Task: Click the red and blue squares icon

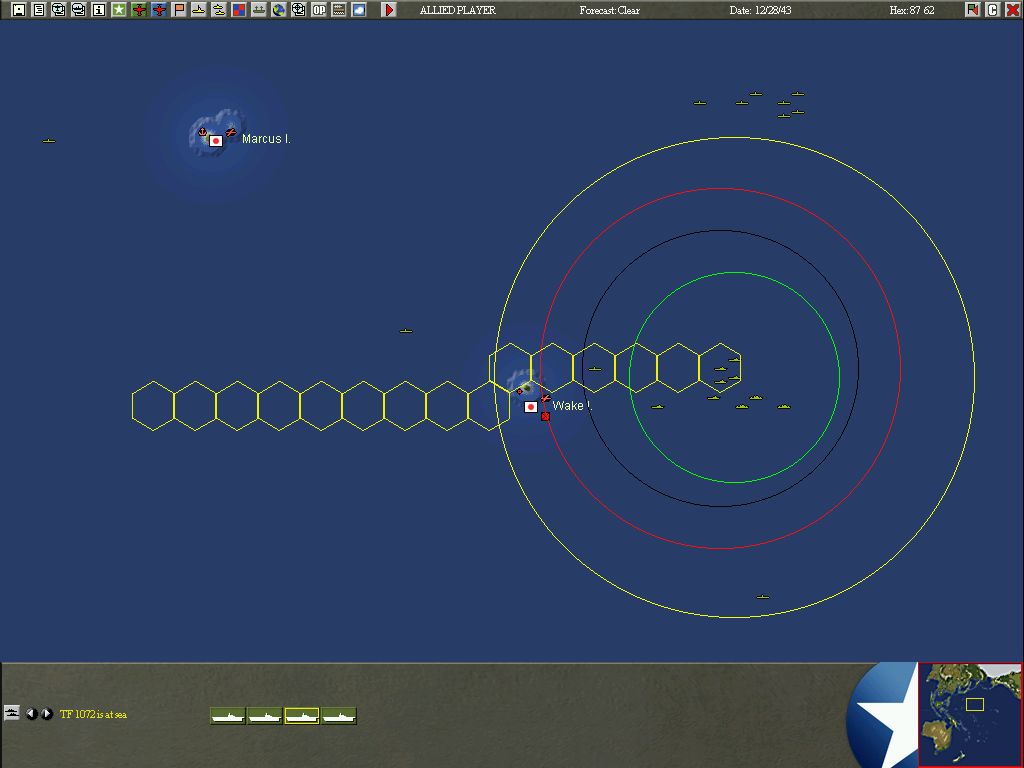Action: point(239,10)
